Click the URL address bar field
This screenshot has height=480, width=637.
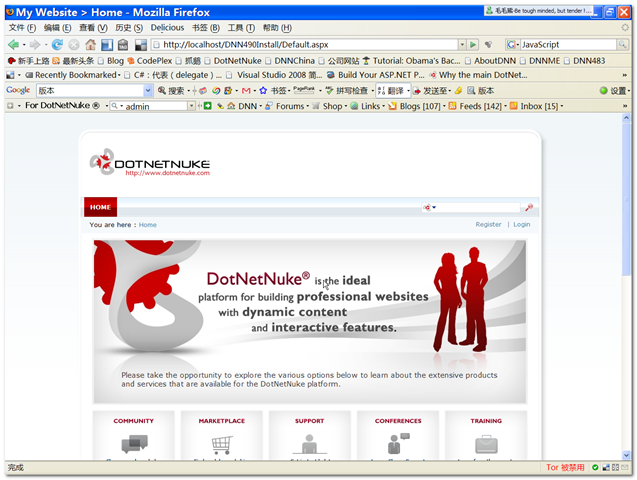click(x=305, y=44)
